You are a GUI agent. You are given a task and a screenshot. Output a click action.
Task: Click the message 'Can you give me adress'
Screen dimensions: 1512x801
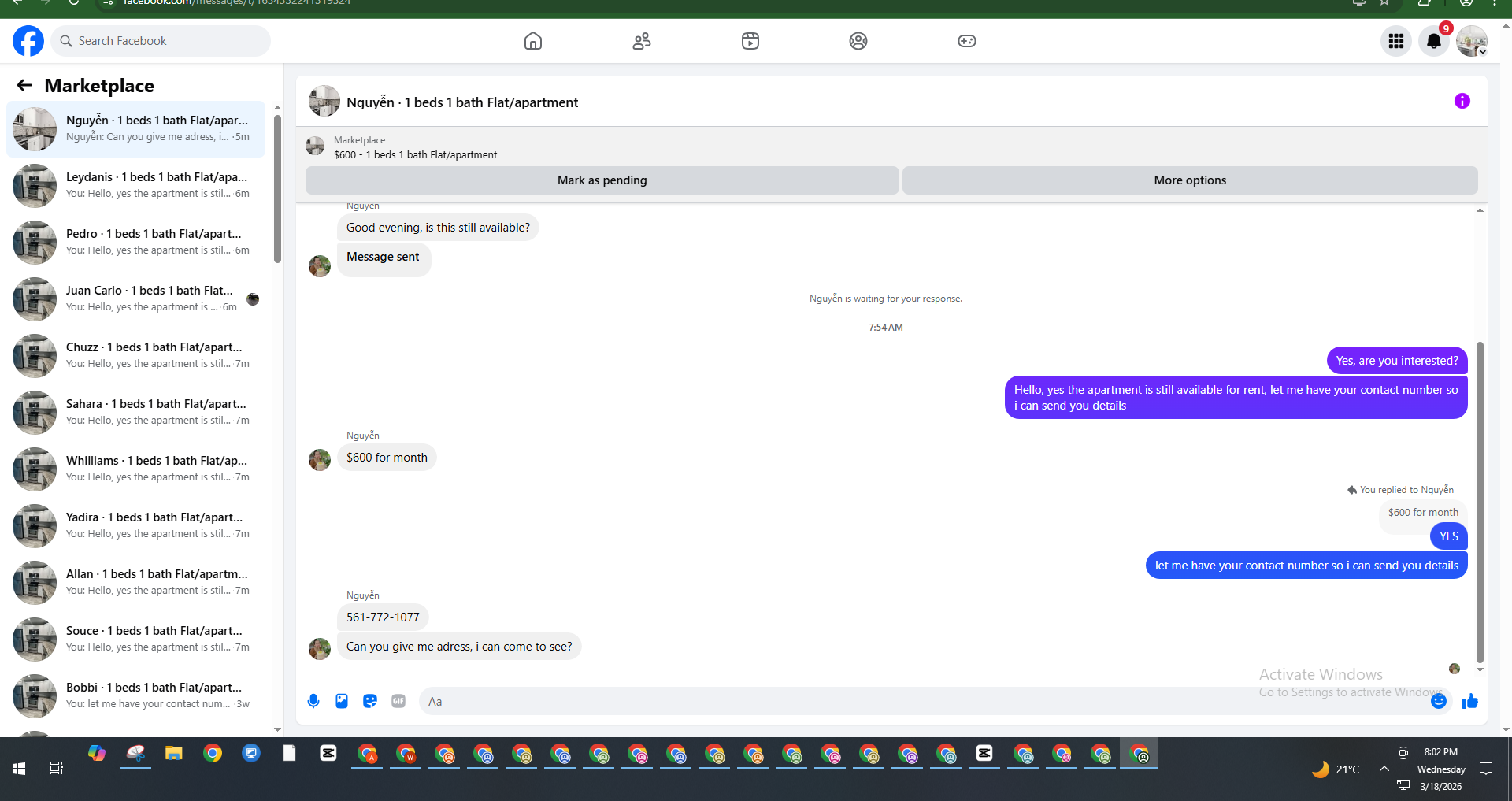coord(459,647)
